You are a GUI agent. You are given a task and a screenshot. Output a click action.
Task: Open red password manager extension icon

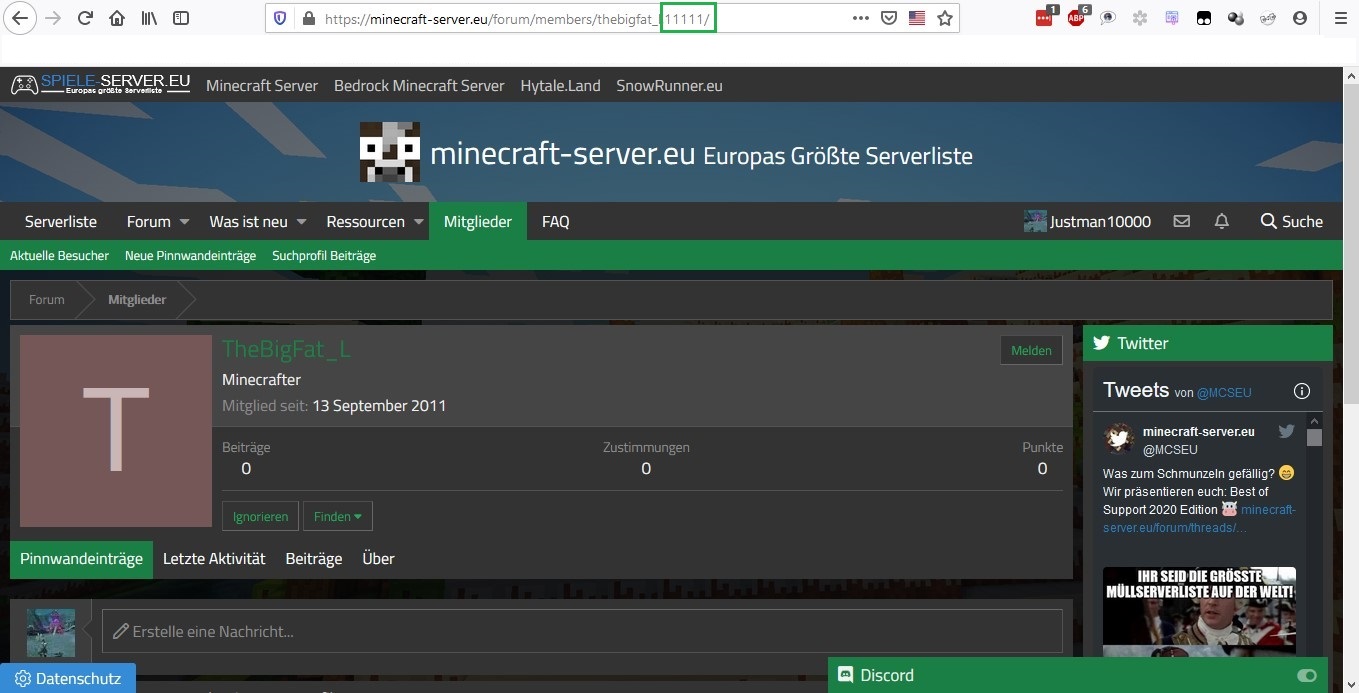1045,17
